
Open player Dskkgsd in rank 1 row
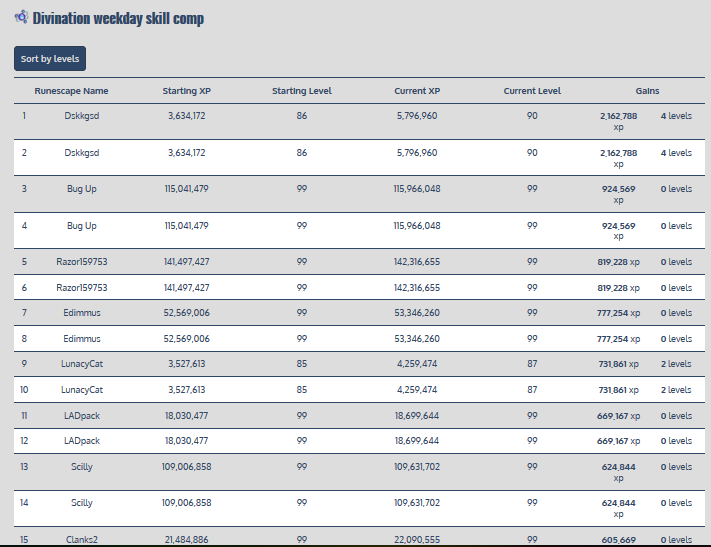pos(83,116)
